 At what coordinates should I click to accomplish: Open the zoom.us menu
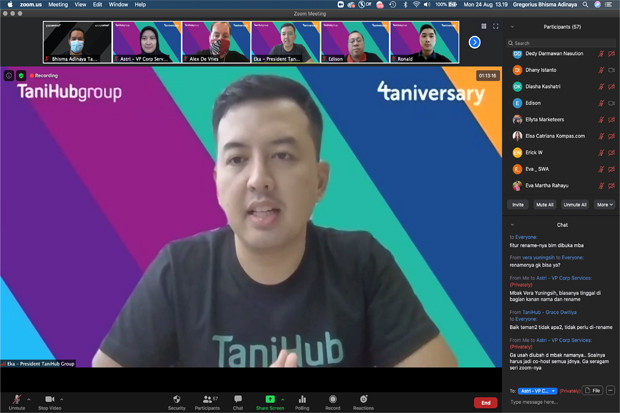tap(30, 4)
